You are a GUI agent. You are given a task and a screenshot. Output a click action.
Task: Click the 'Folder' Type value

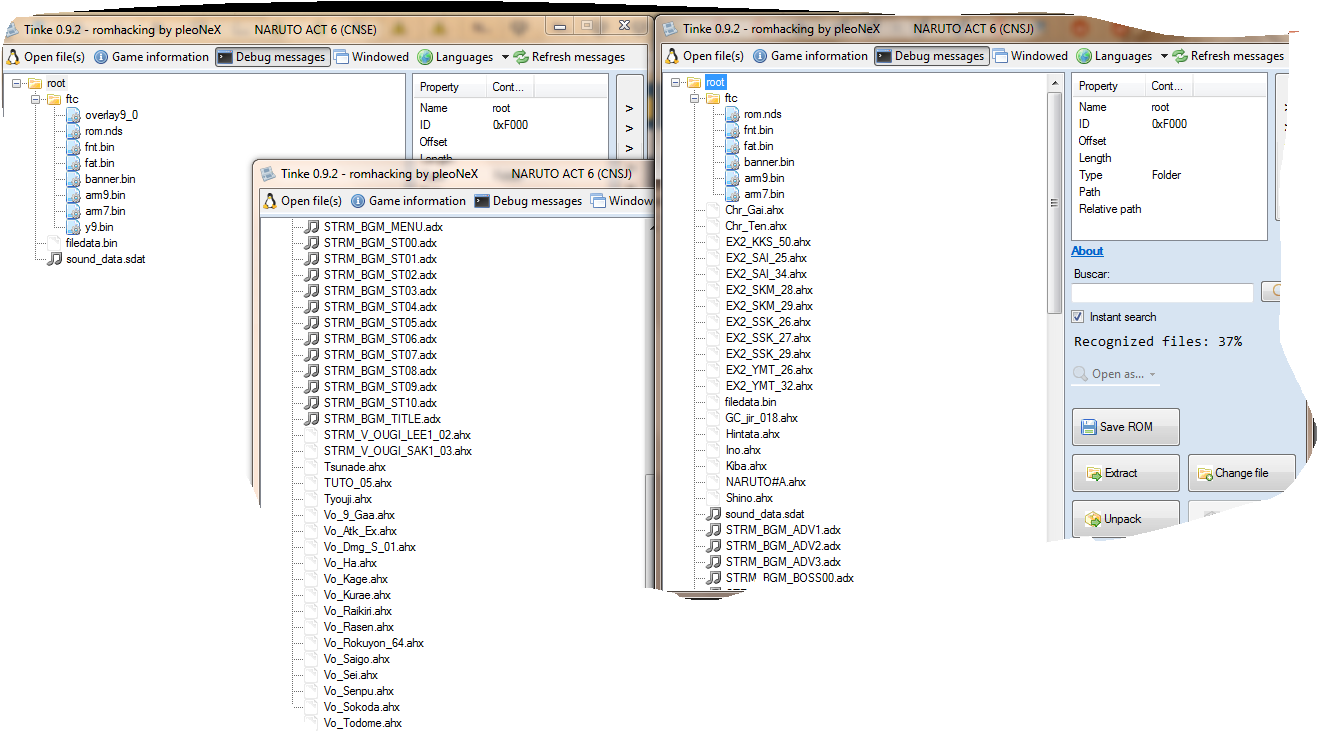coord(1166,175)
